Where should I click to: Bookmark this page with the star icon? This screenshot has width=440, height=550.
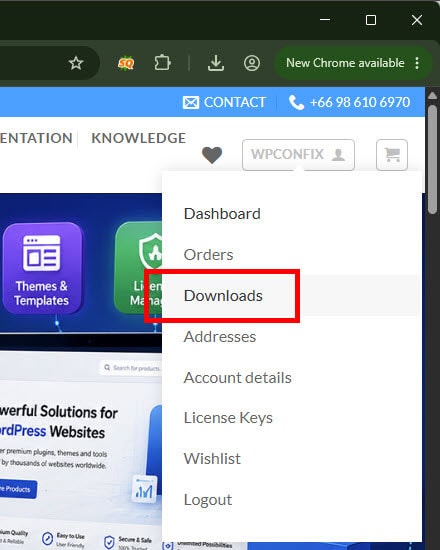point(76,63)
